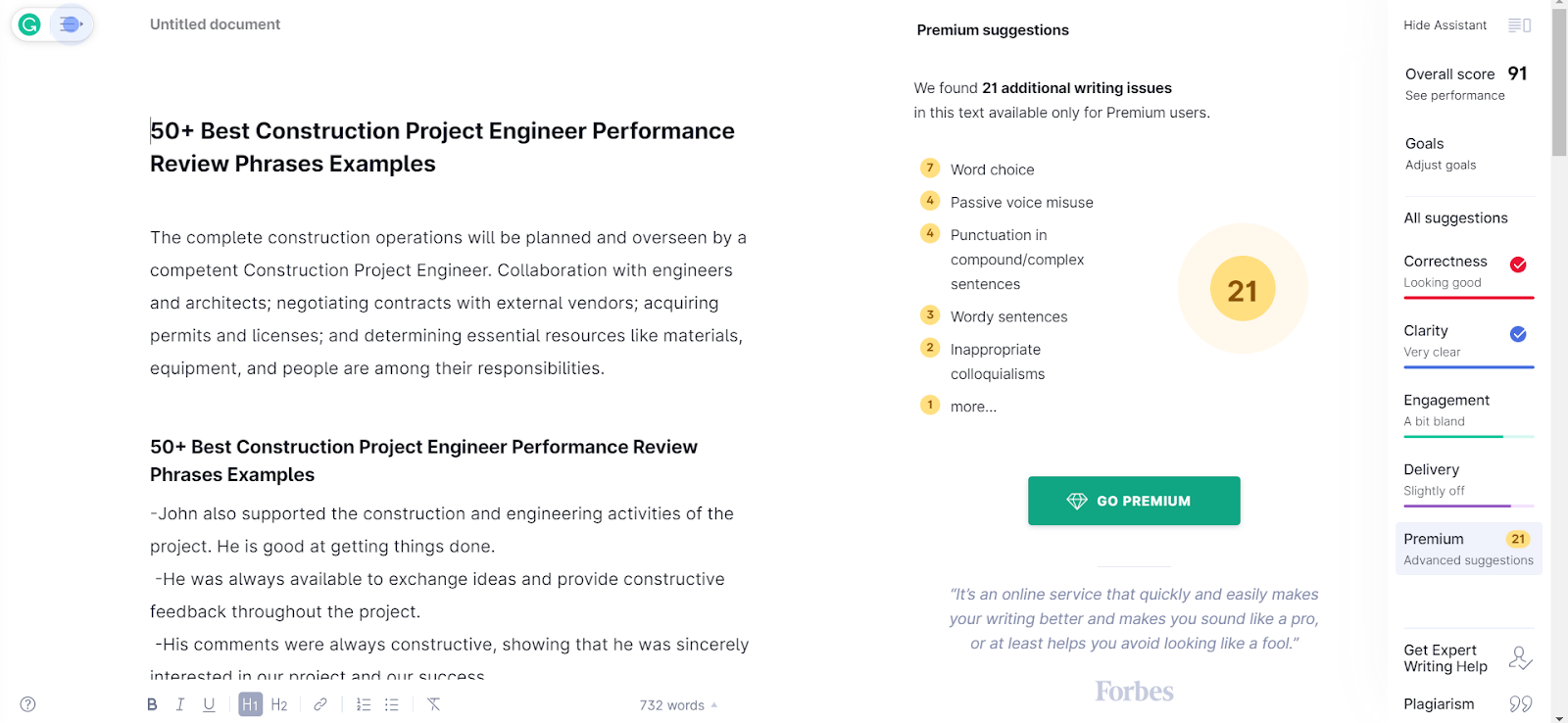The height and width of the screenshot is (723, 1568).
Task: Create a bulleted list
Action: [x=392, y=704]
